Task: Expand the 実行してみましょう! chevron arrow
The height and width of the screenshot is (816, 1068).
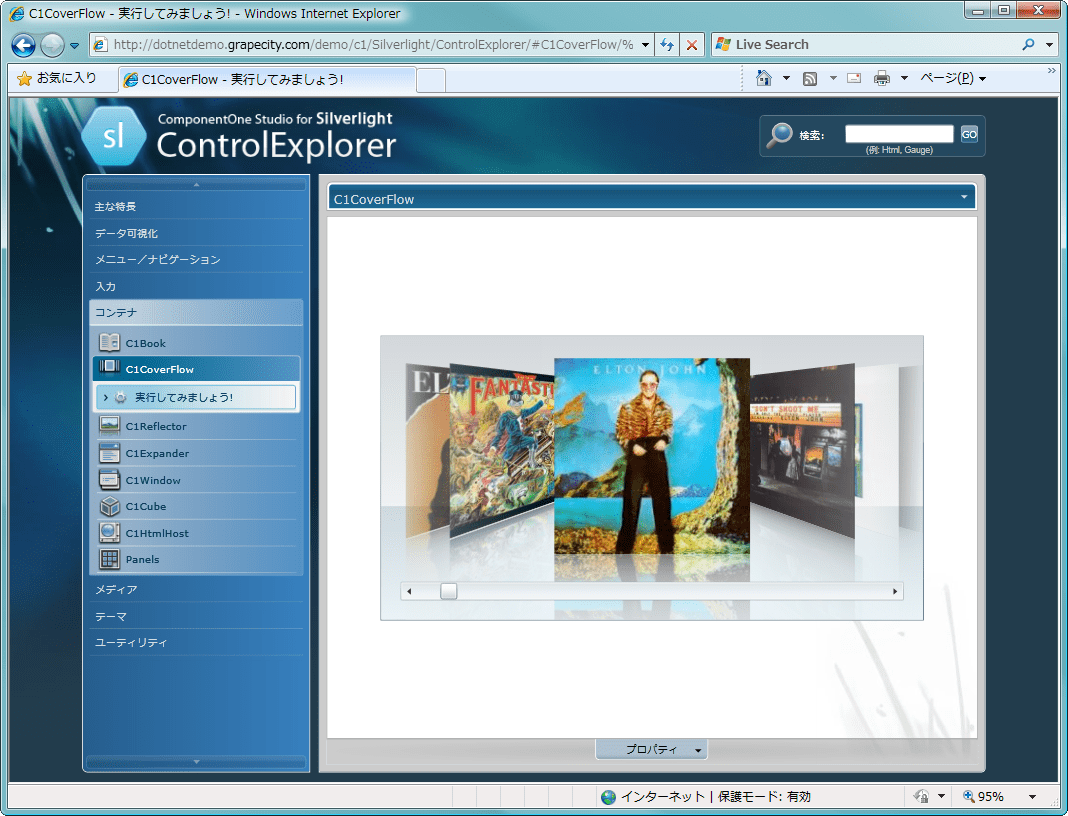Action: 104,397
